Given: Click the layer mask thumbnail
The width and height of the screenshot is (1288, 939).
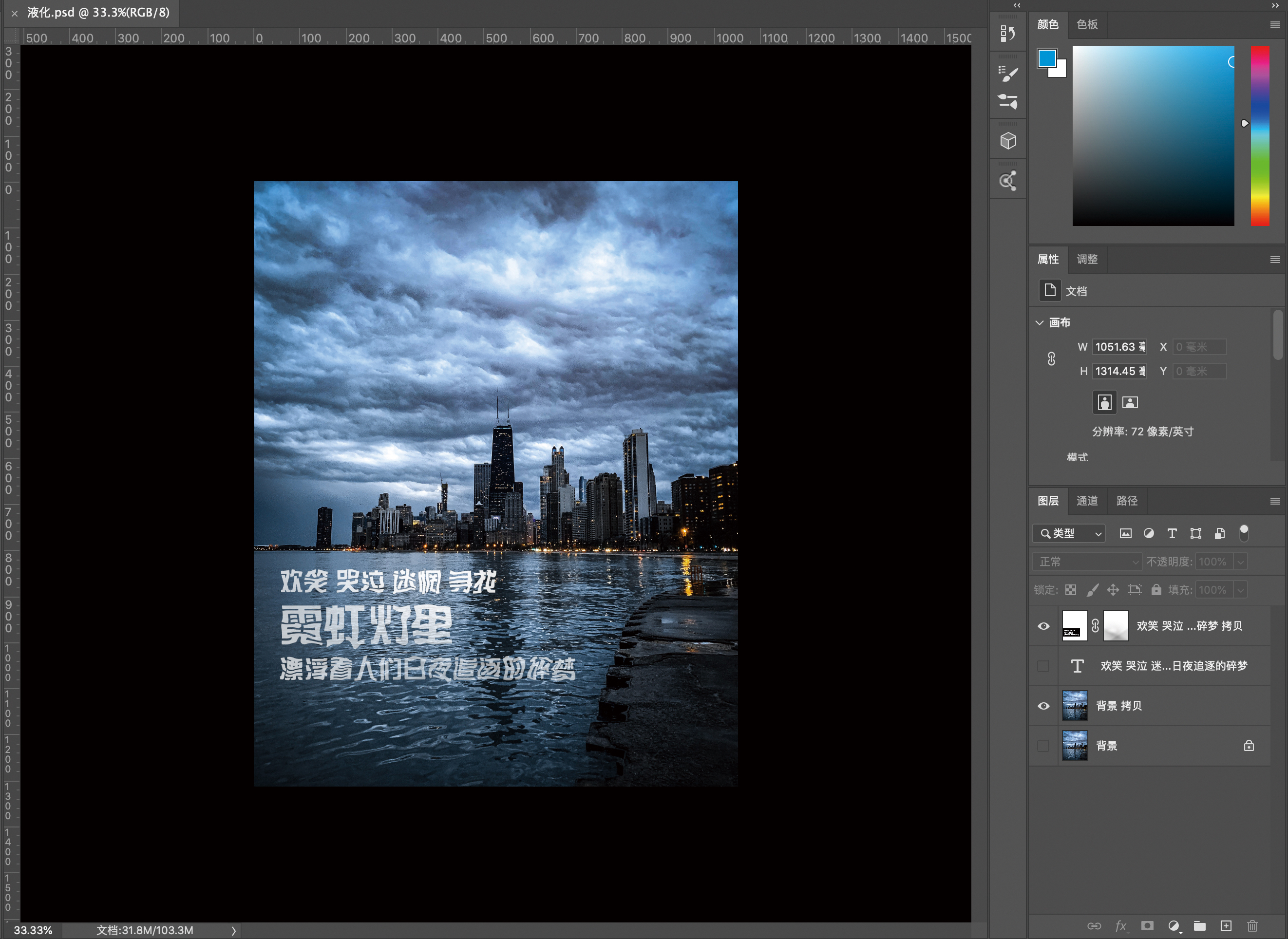Looking at the screenshot, I should (1116, 626).
